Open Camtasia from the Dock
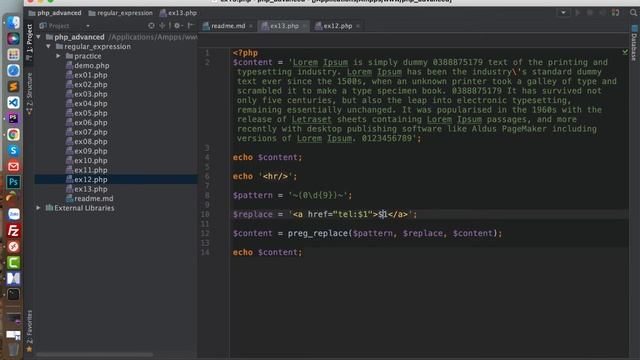640x360 pixels. pyautogui.click(x=13, y=262)
